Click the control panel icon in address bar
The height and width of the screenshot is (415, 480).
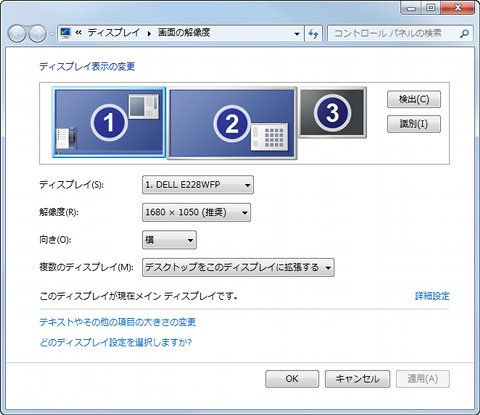[x=66, y=33]
